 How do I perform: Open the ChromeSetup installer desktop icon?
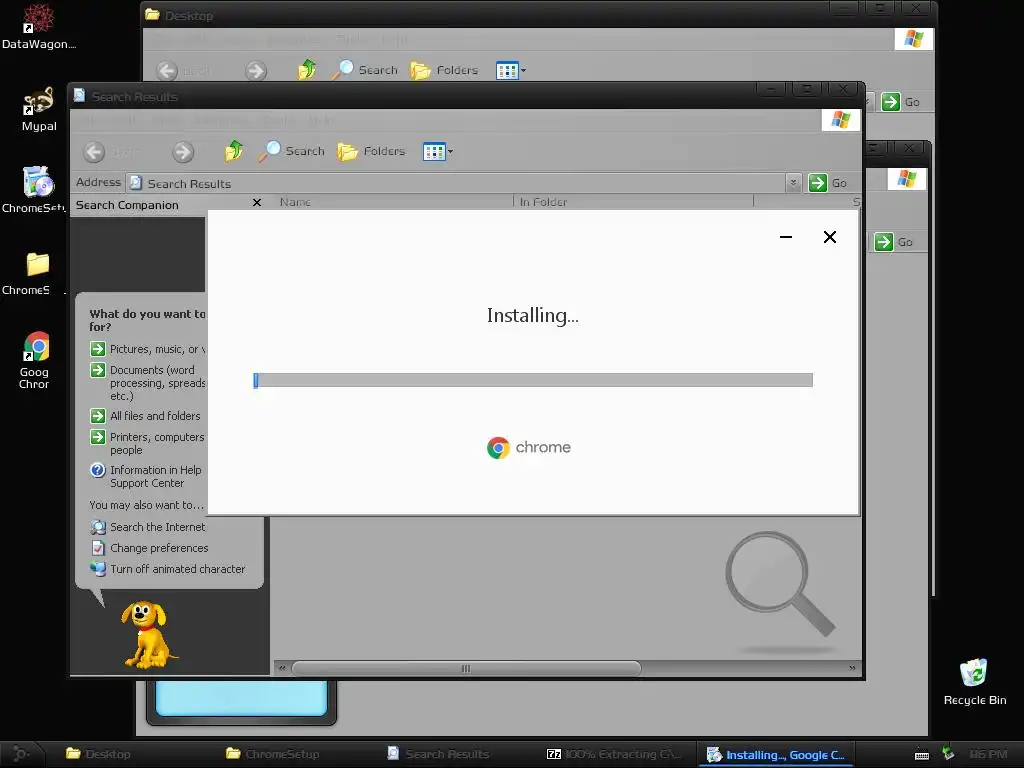coord(36,189)
